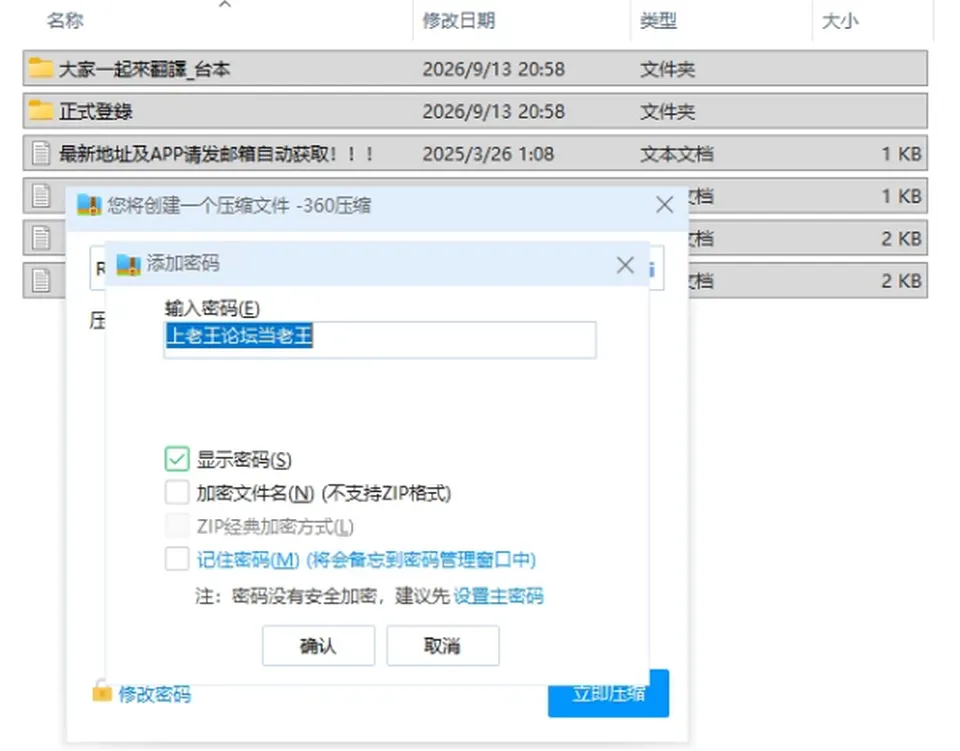Sort files by the 名称 column header
The width and height of the screenshot is (960, 751).
65,21
